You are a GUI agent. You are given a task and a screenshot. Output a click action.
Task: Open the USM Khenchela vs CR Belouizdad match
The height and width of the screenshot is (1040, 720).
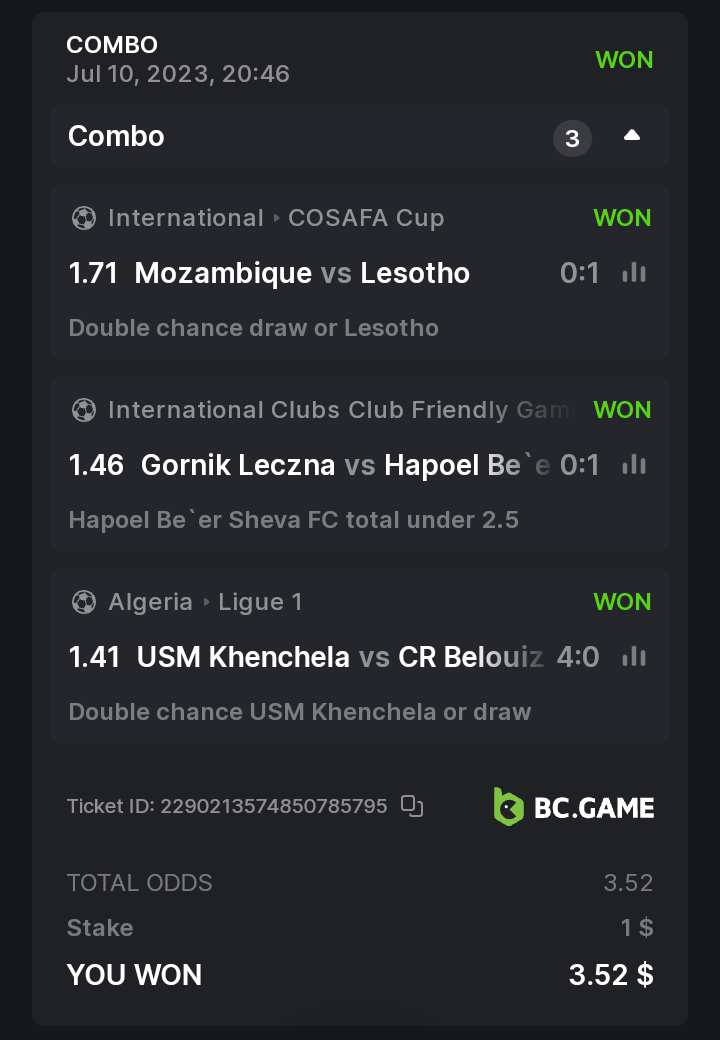[x=340, y=657]
